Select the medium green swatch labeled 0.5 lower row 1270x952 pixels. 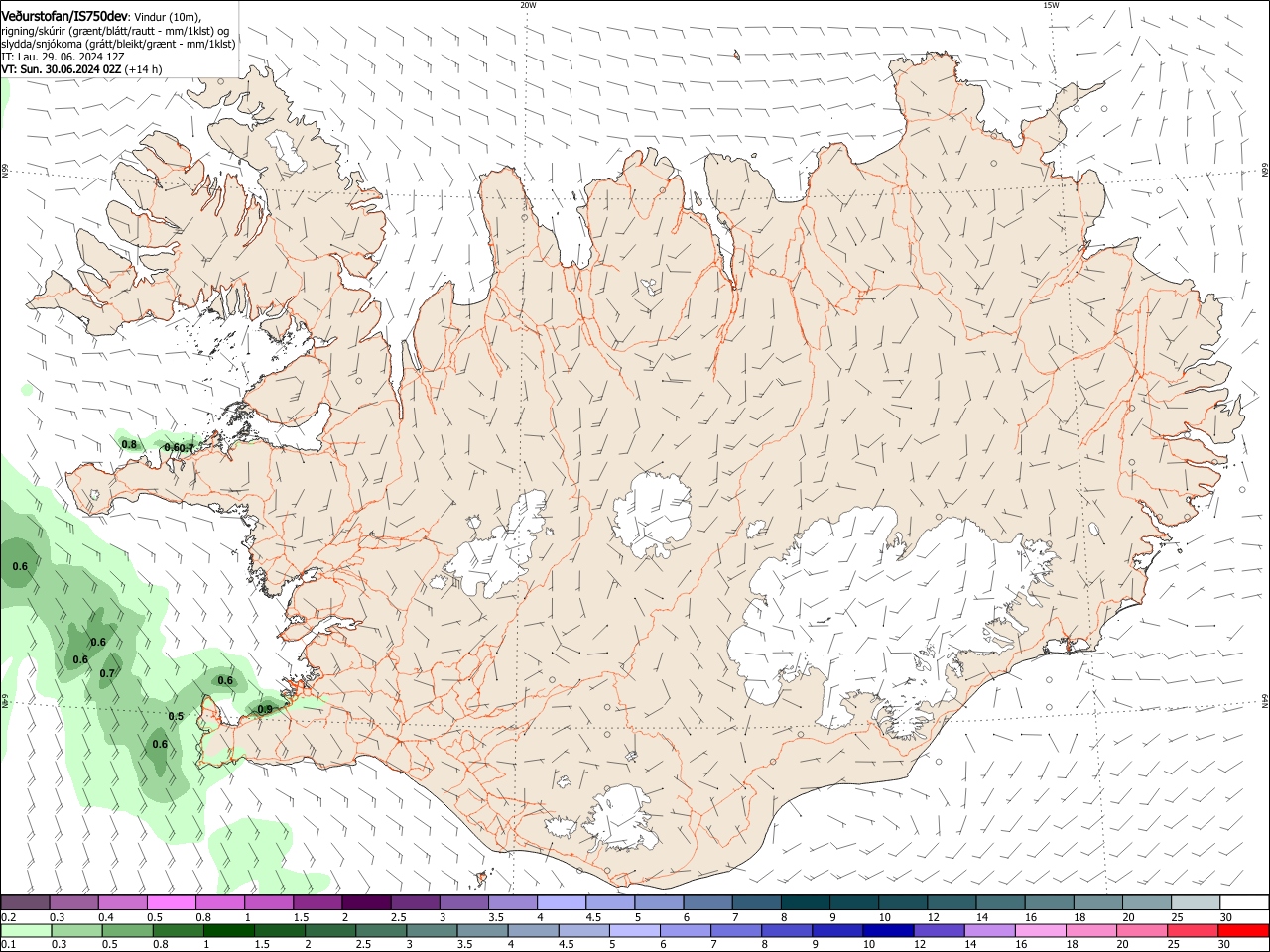(126, 930)
